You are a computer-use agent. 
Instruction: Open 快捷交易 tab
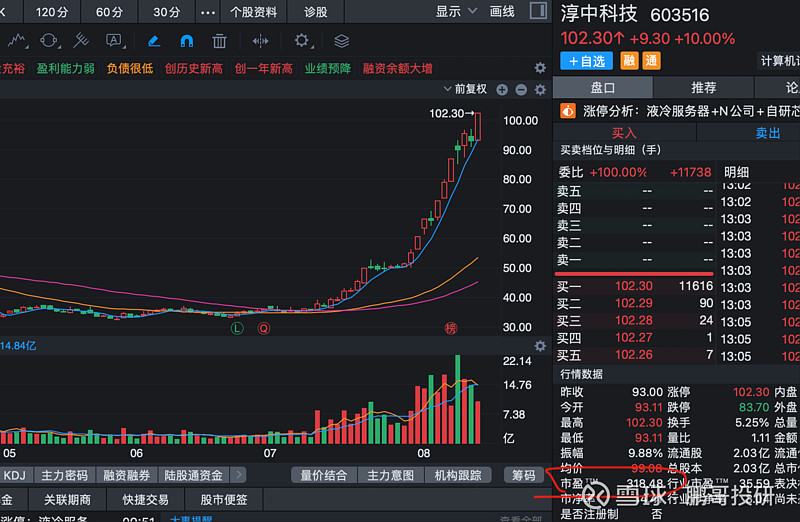coord(145,500)
